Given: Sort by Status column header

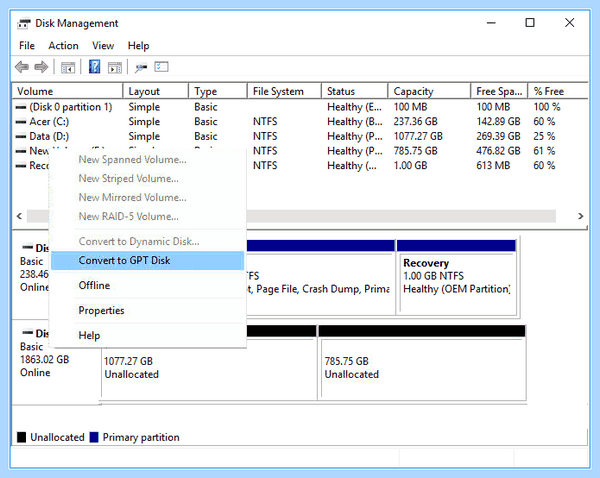Looking at the screenshot, I should [355, 91].
